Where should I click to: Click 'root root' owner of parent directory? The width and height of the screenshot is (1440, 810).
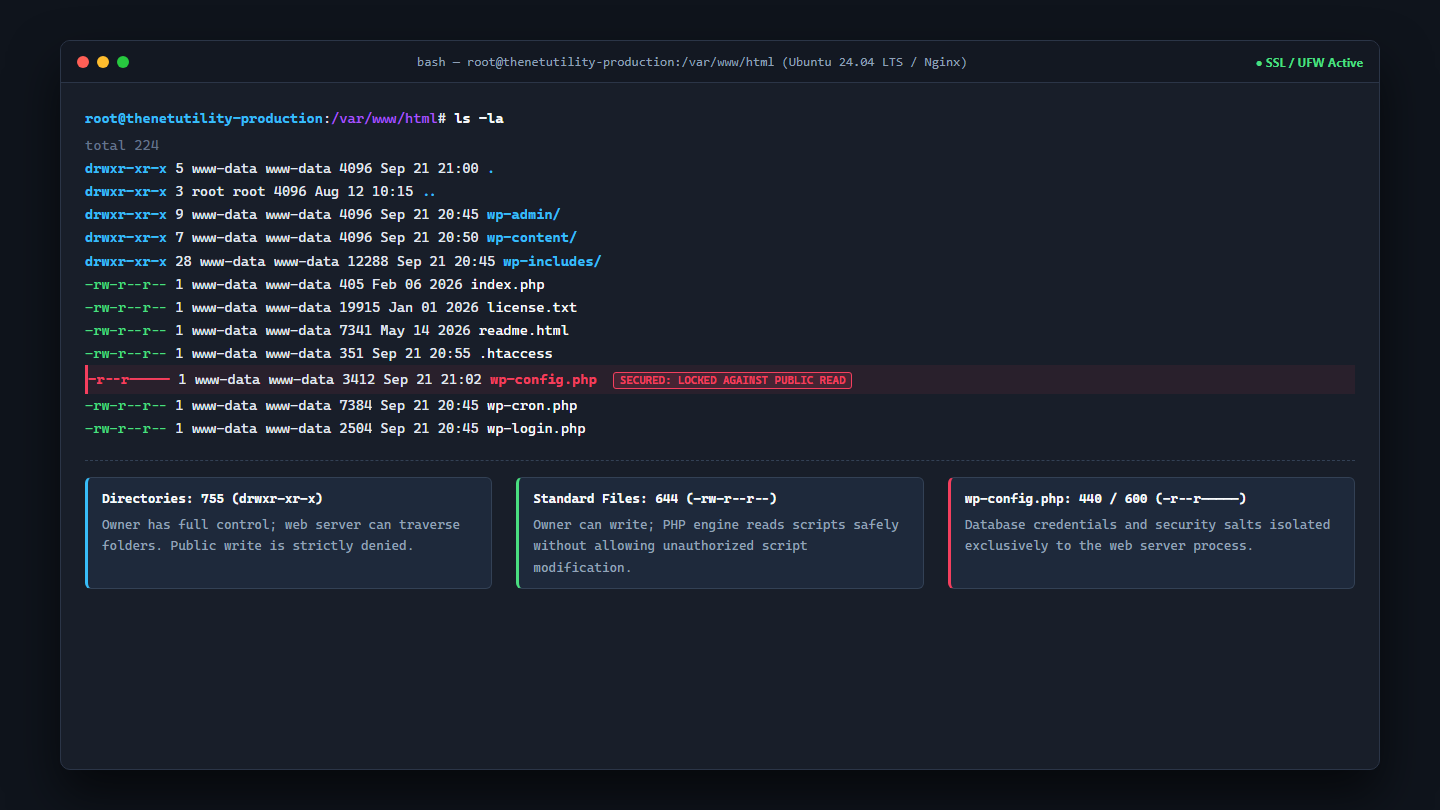[229, 191]
